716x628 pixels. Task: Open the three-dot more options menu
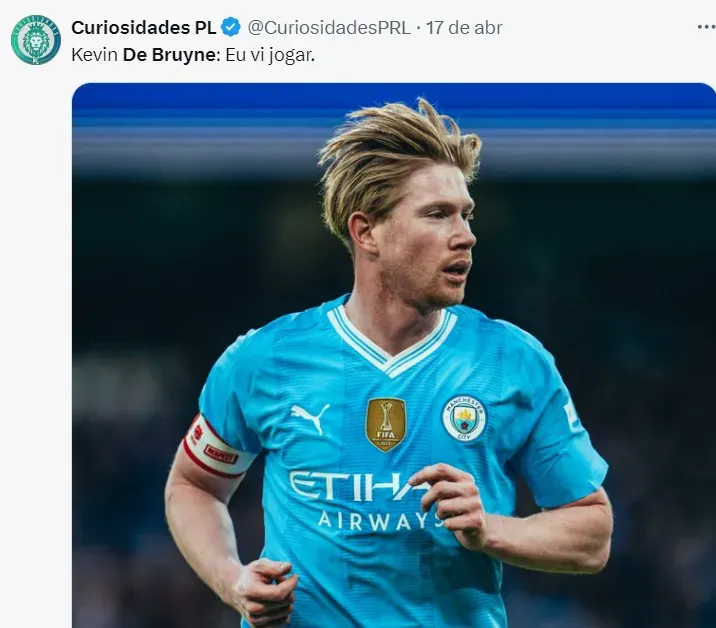pos(706,27)
